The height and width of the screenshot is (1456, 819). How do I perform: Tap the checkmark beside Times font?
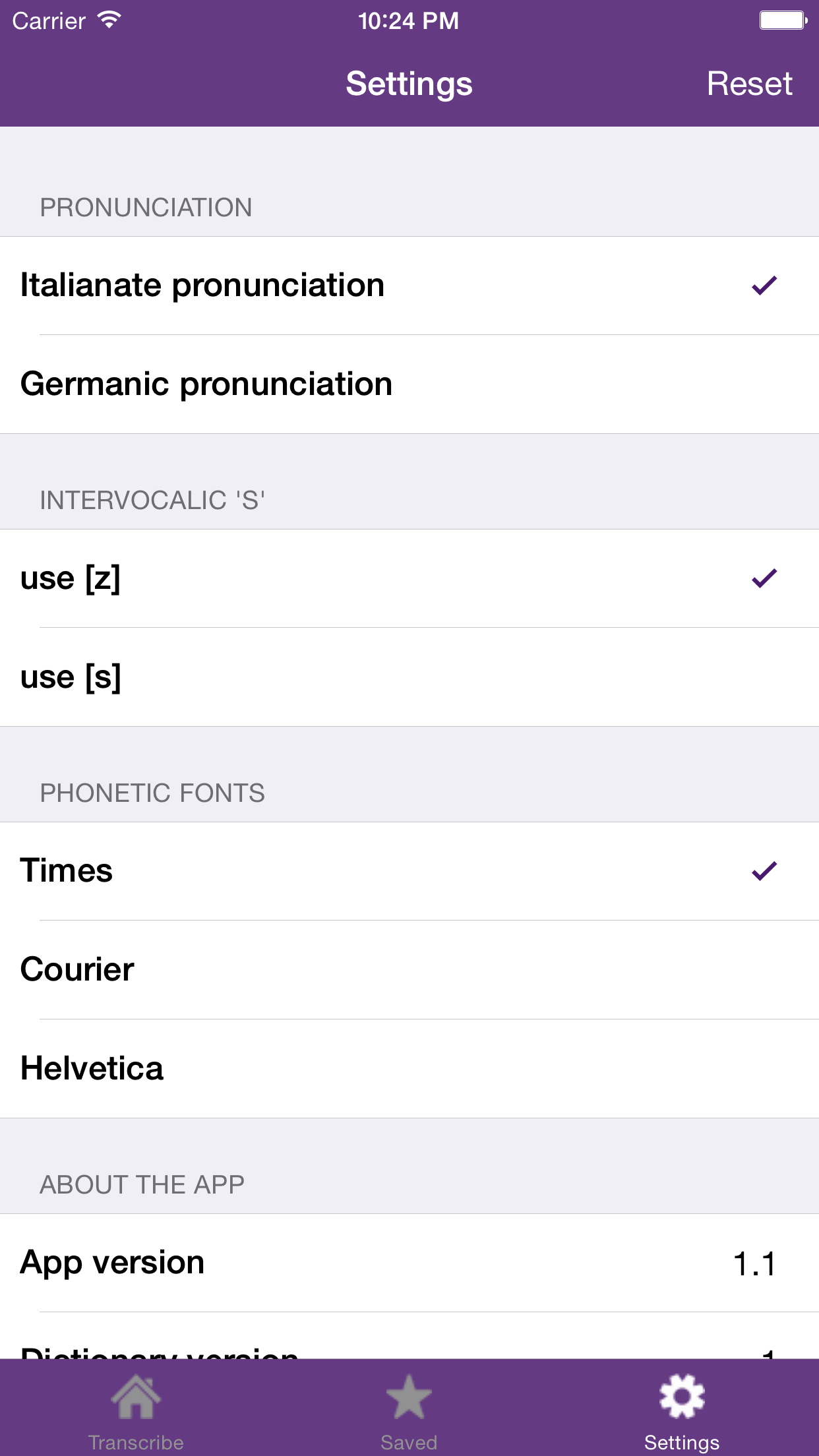(764, 871)
